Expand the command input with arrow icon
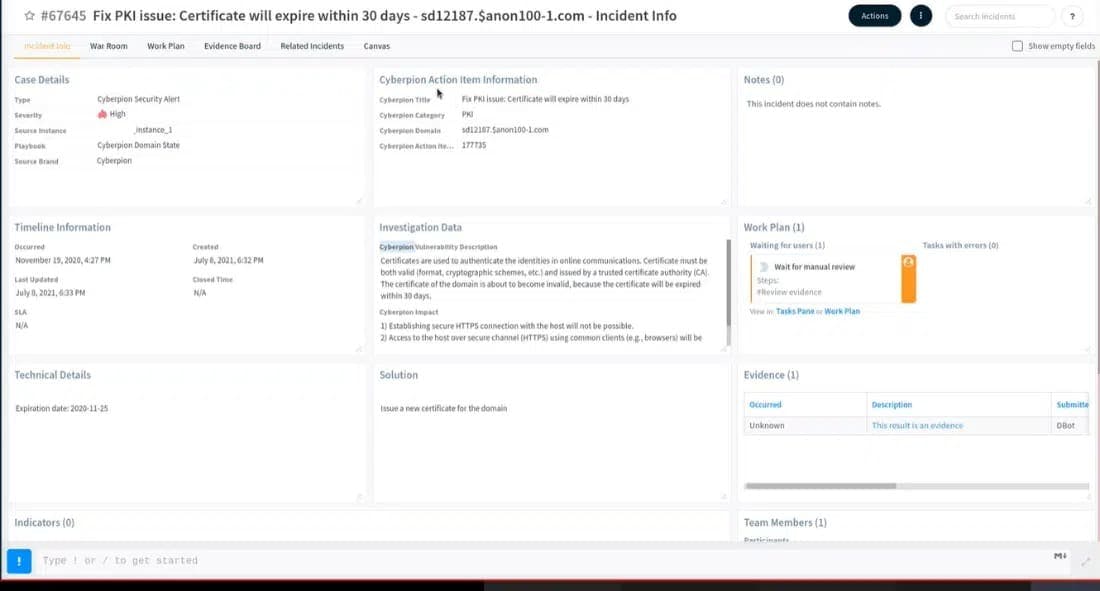This screenshot has height=591, width=1100. click(1086, 562)
